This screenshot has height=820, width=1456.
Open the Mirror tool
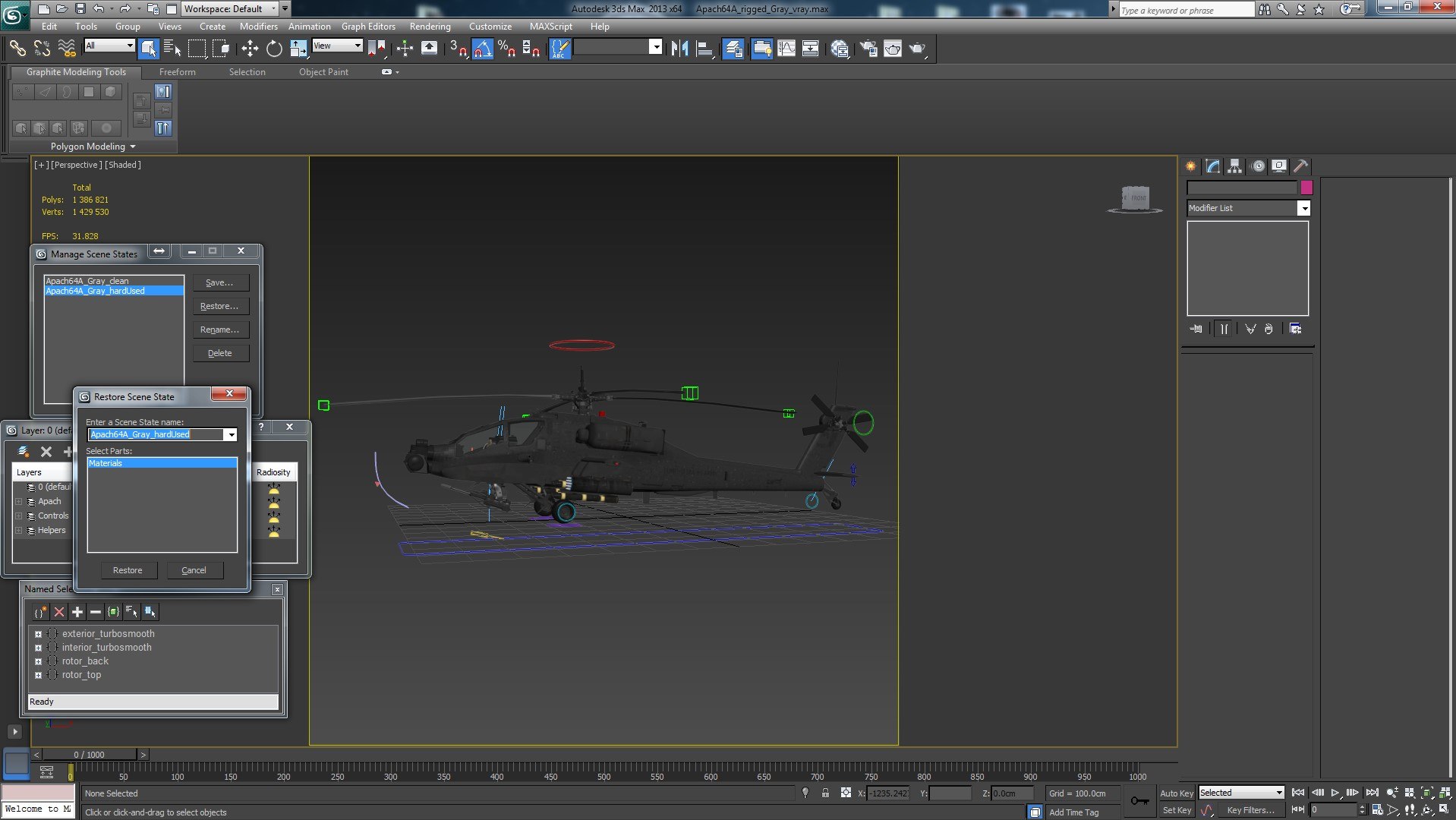point(679,49)
